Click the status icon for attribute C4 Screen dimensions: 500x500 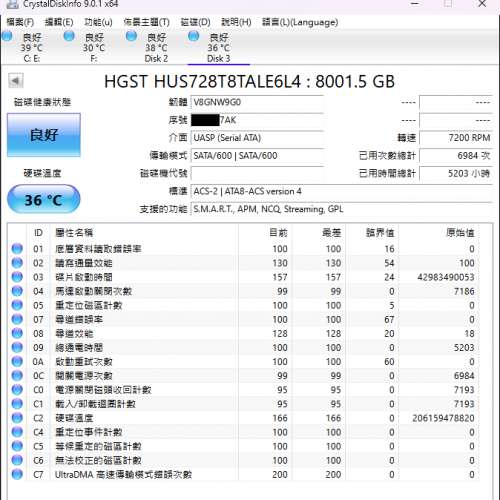coord(17,432)
